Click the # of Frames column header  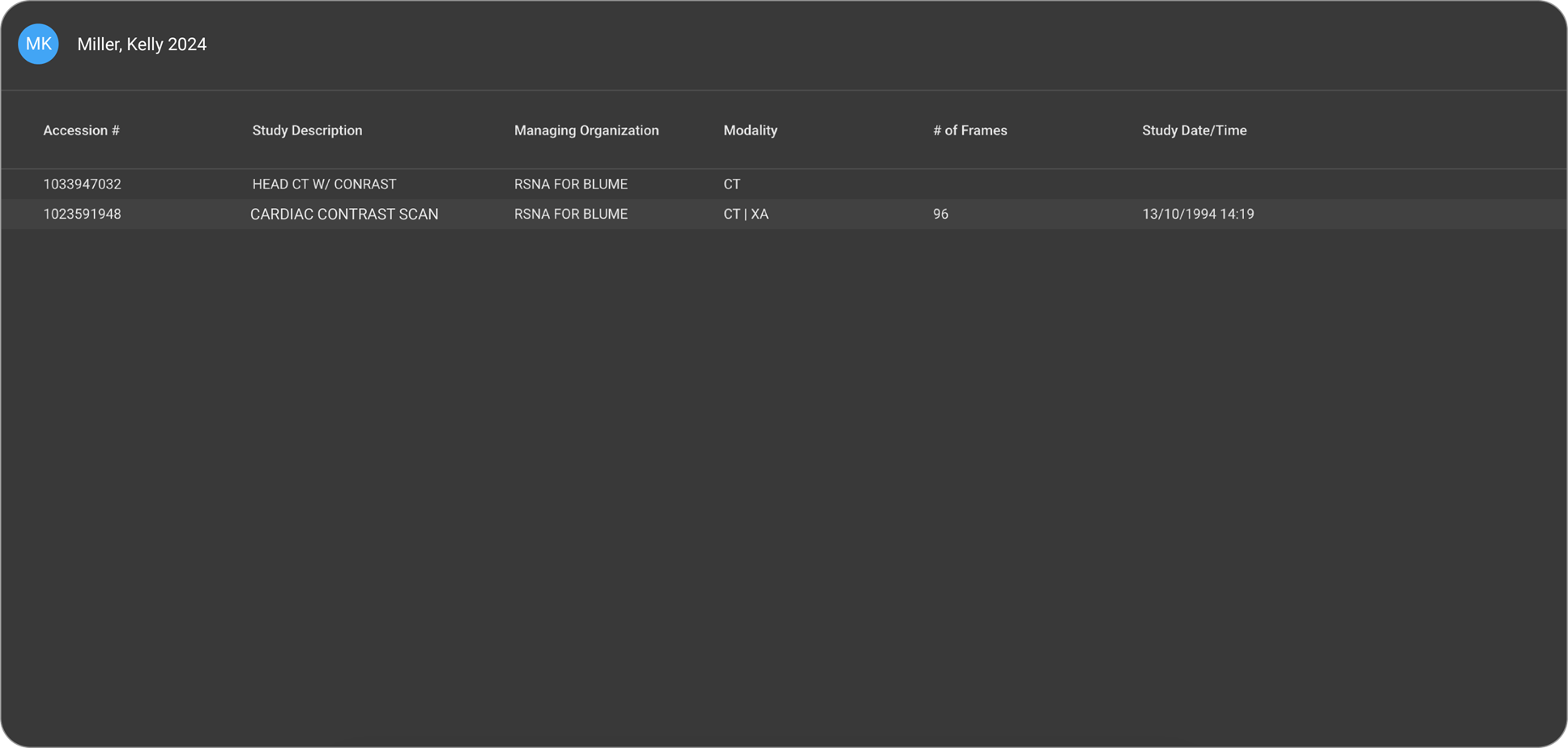click(969, 130)
